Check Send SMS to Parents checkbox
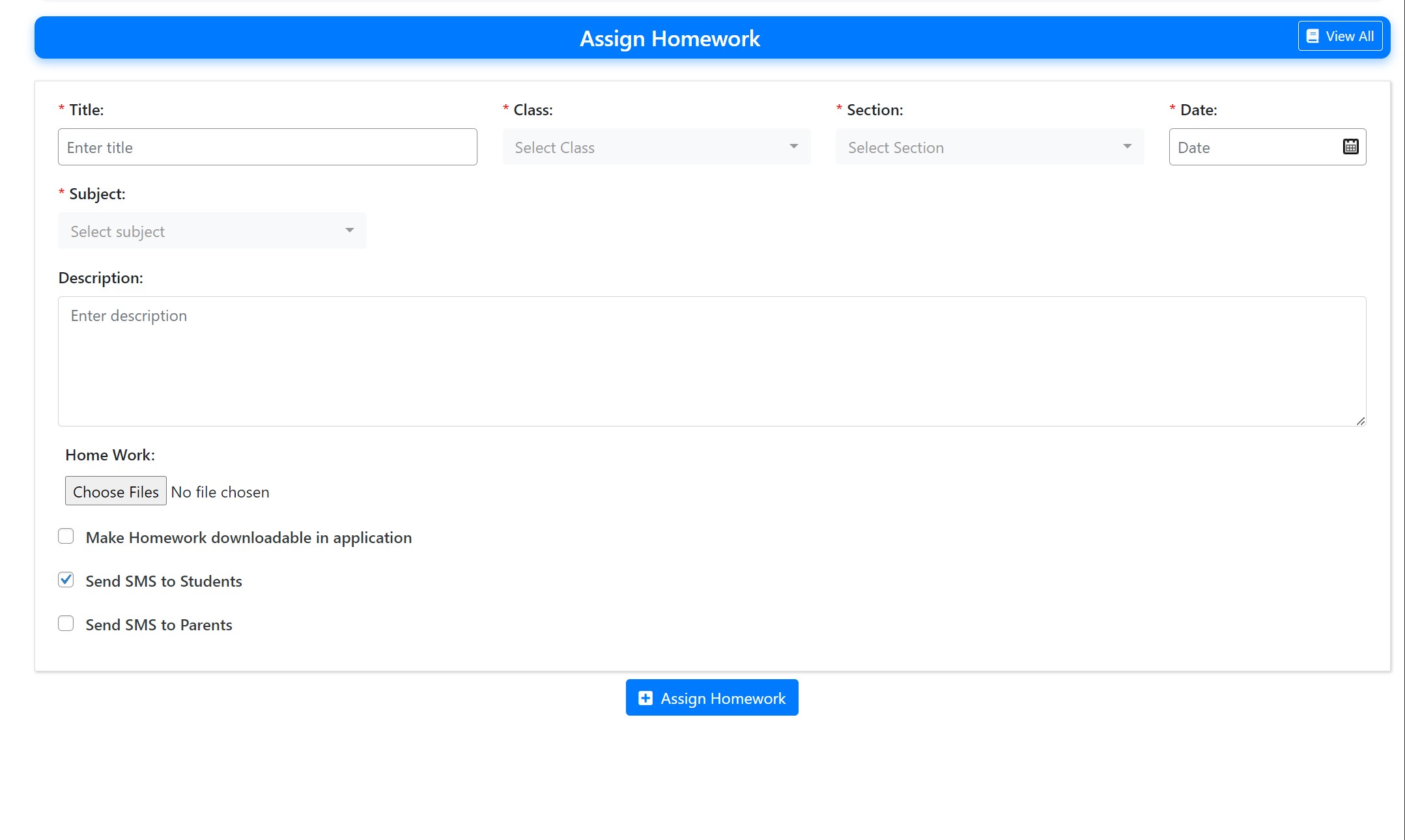The height and width of the screenshot is (840, 1405). [x=66, y=624]
